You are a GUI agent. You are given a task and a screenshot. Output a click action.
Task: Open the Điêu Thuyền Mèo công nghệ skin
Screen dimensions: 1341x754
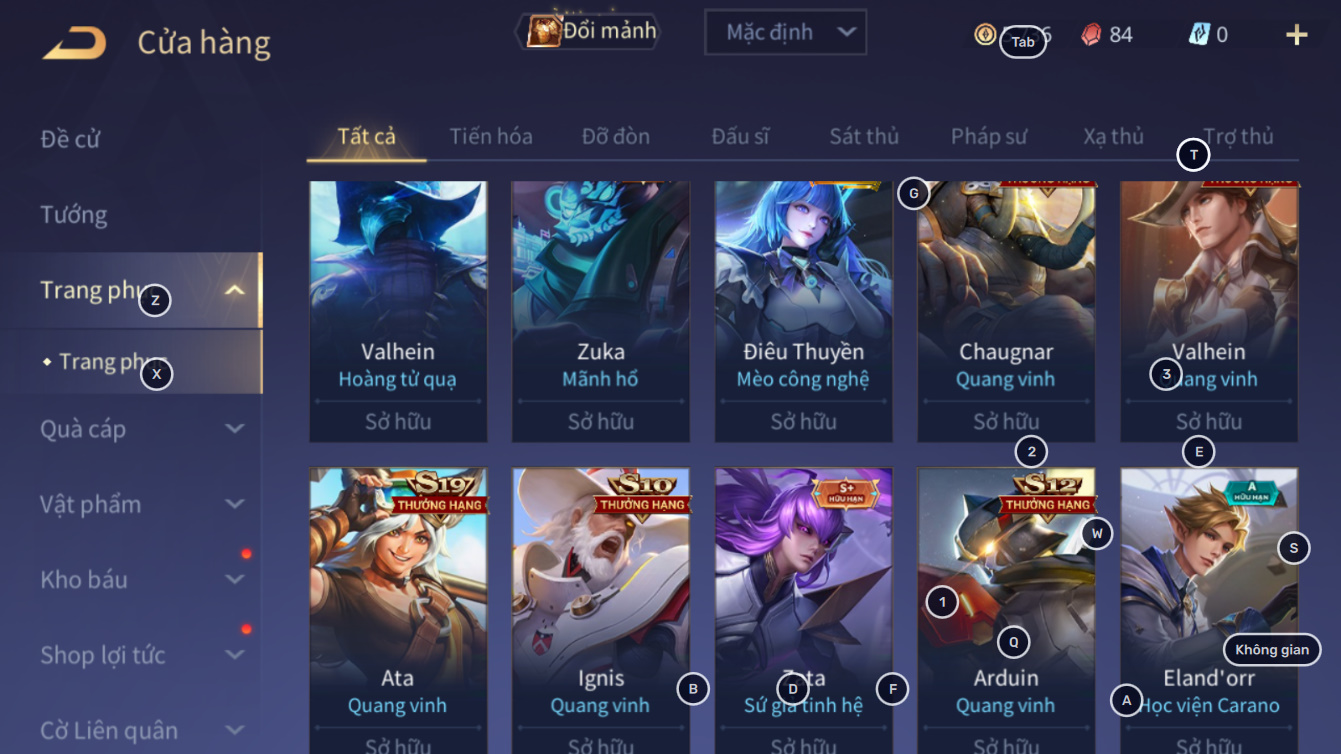click(x=803, y=311)
